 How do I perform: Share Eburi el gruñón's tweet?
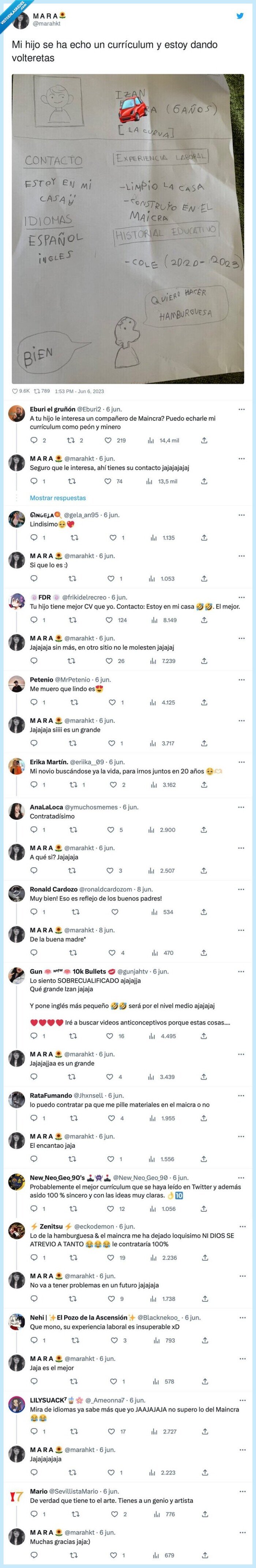(204, 440)
